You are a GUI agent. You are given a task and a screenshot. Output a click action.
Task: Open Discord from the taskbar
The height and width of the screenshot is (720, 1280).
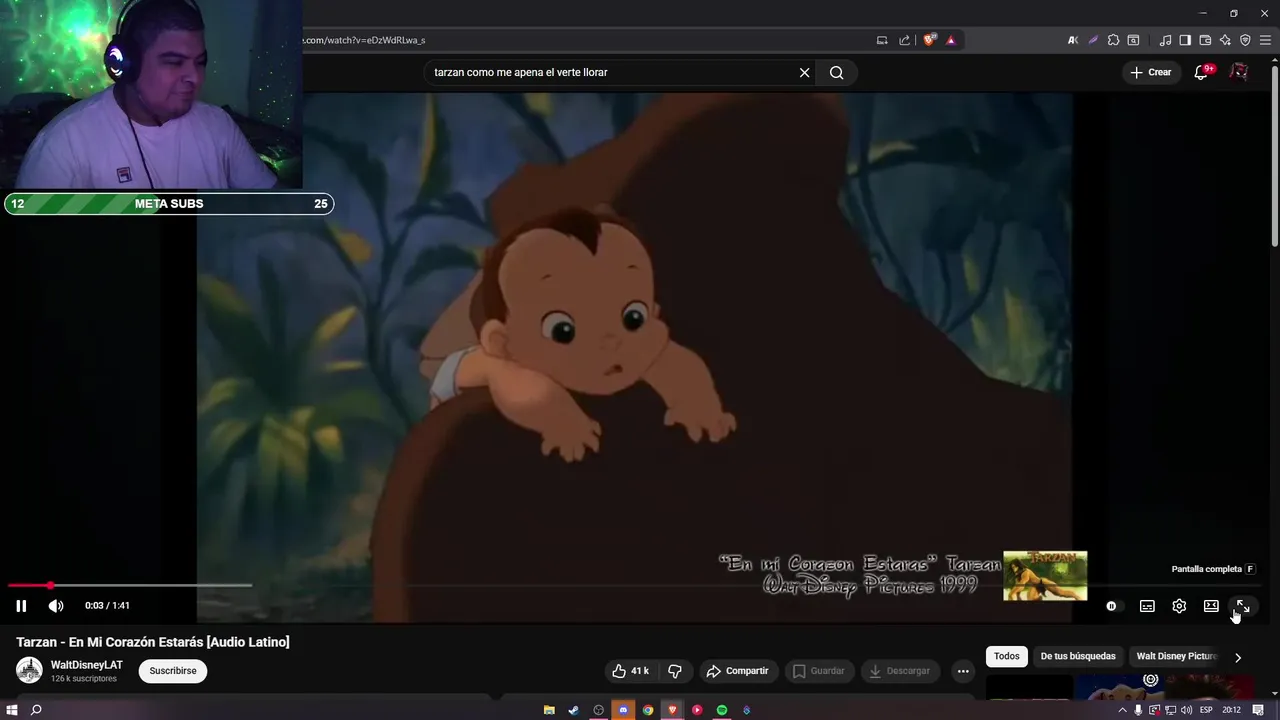pos(623,710)
